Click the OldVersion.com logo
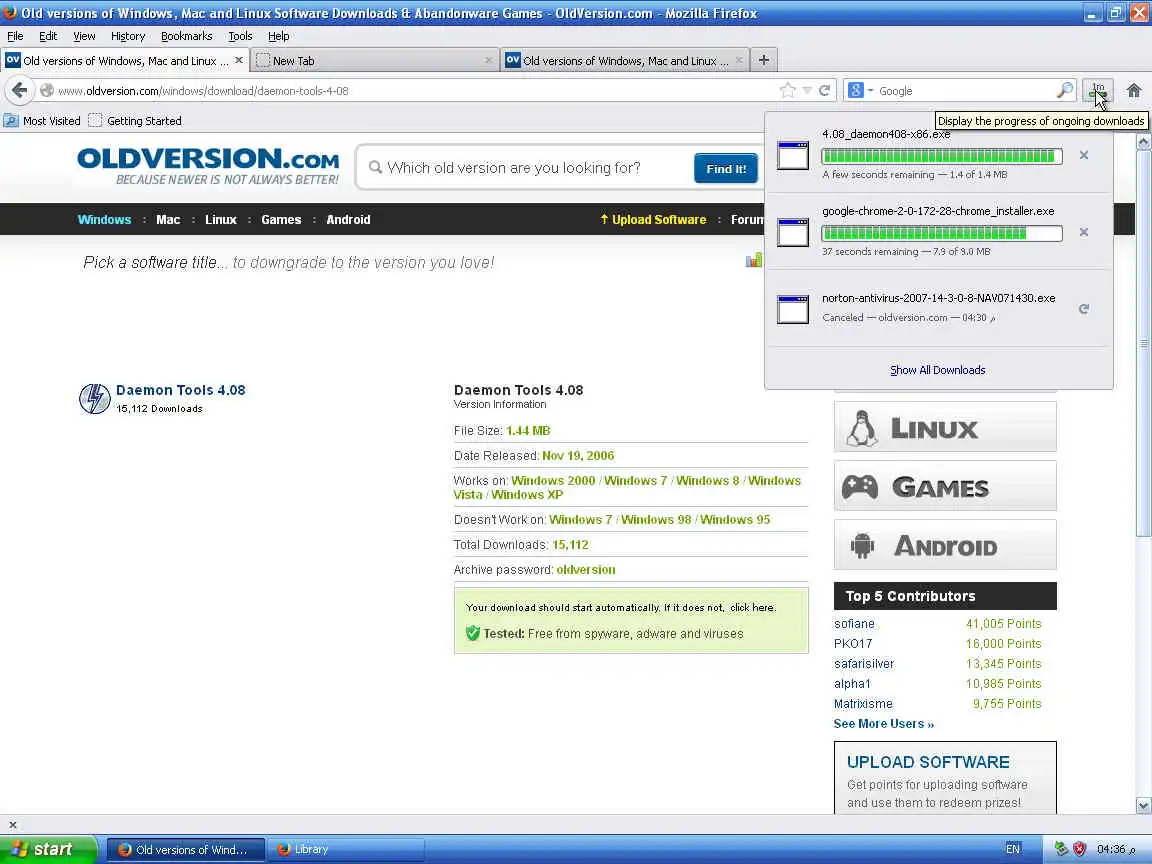This screenshot has height=864, width=1152. click(208, 166)
